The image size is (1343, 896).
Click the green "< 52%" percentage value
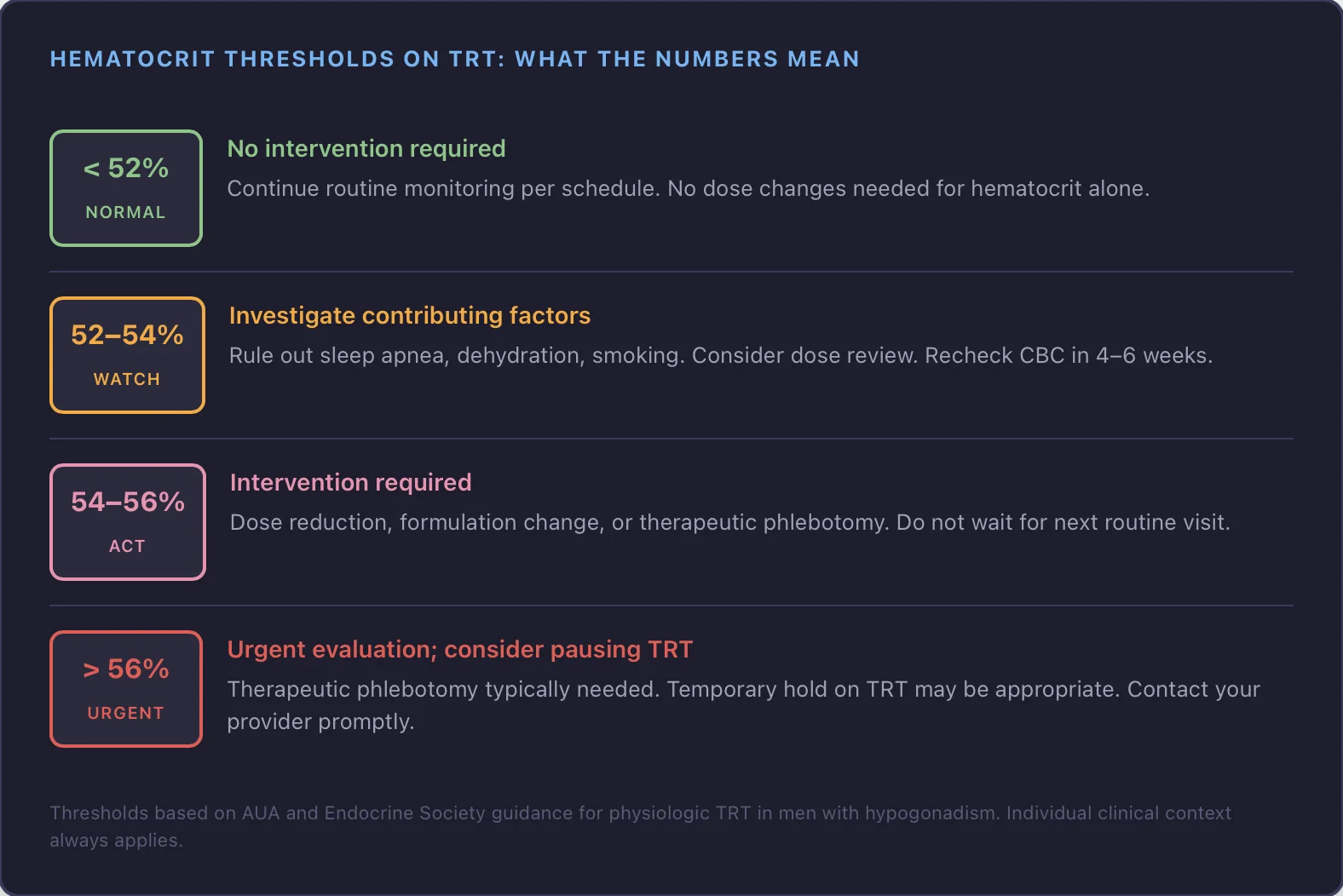(126, 169)
